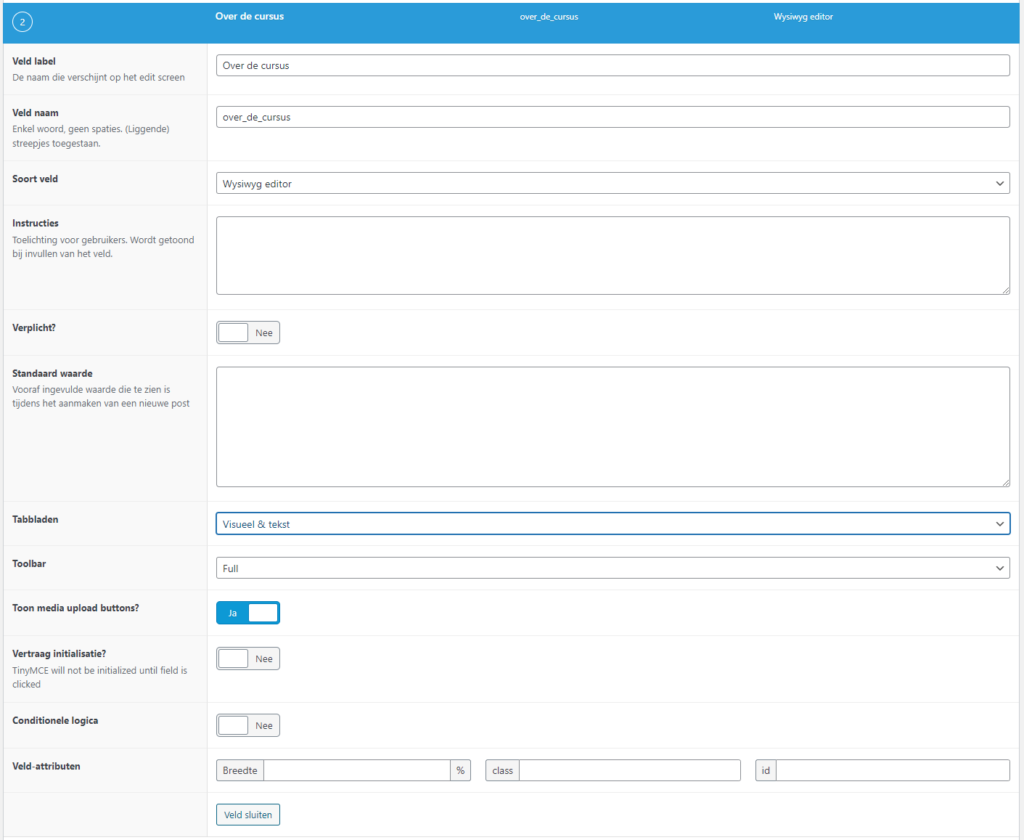Click the Breedte width input field

pyautogui.click(x=357, y=770)
